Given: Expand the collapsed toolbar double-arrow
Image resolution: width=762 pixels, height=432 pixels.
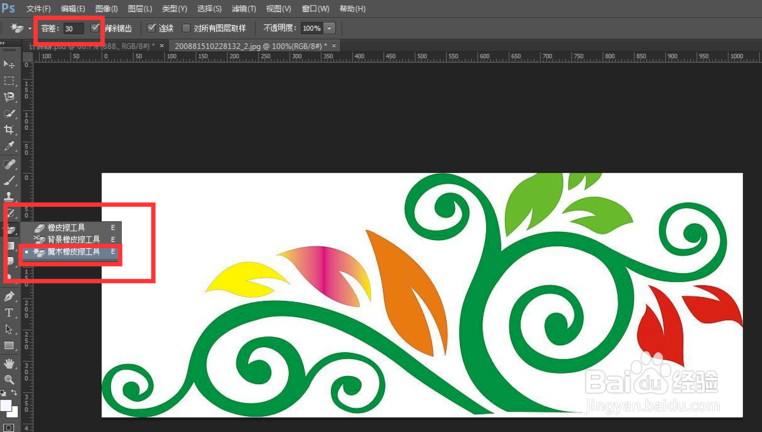Looking at the screenshot, I should [3, 43].
